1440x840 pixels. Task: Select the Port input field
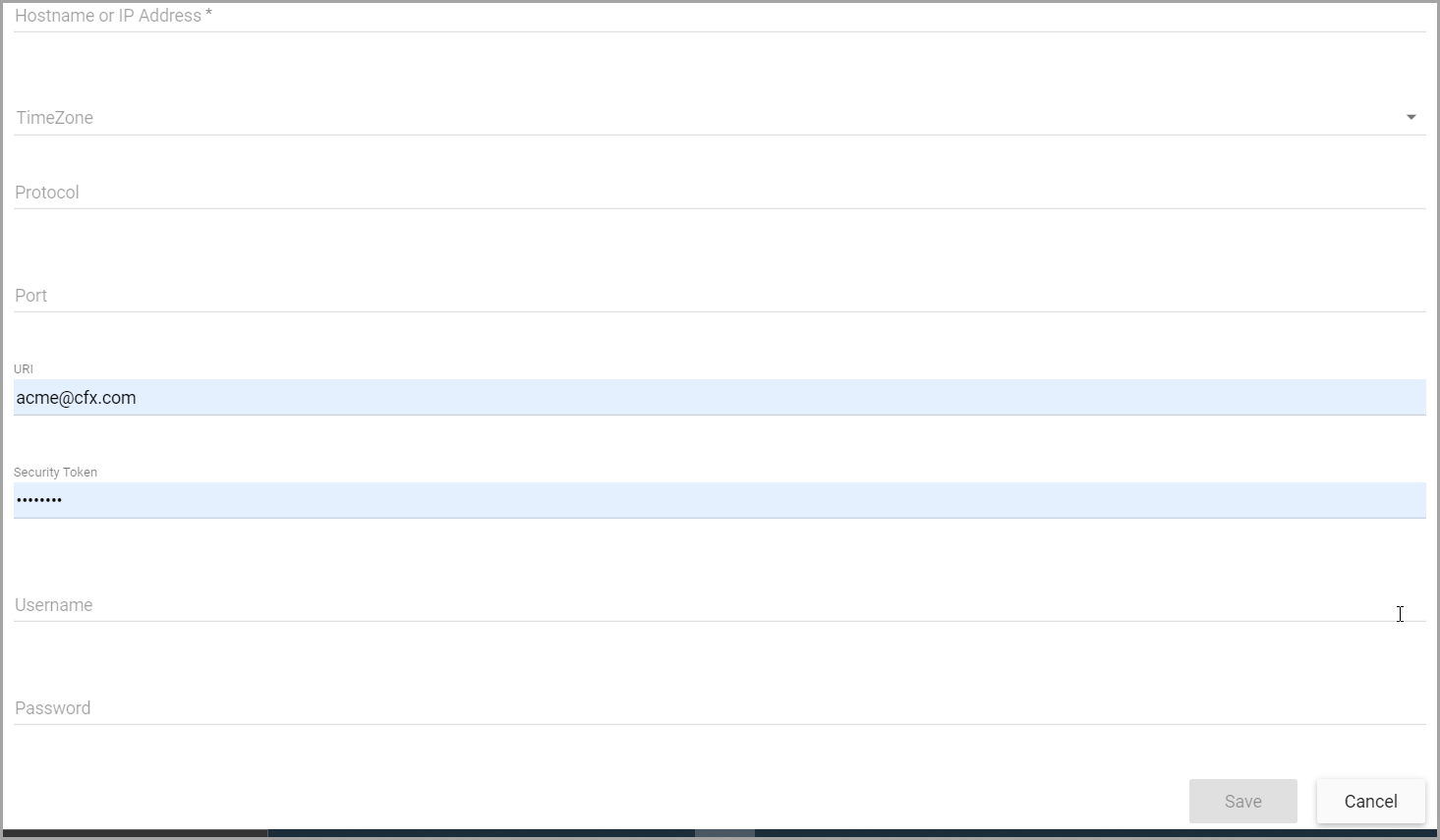(720, 295)
